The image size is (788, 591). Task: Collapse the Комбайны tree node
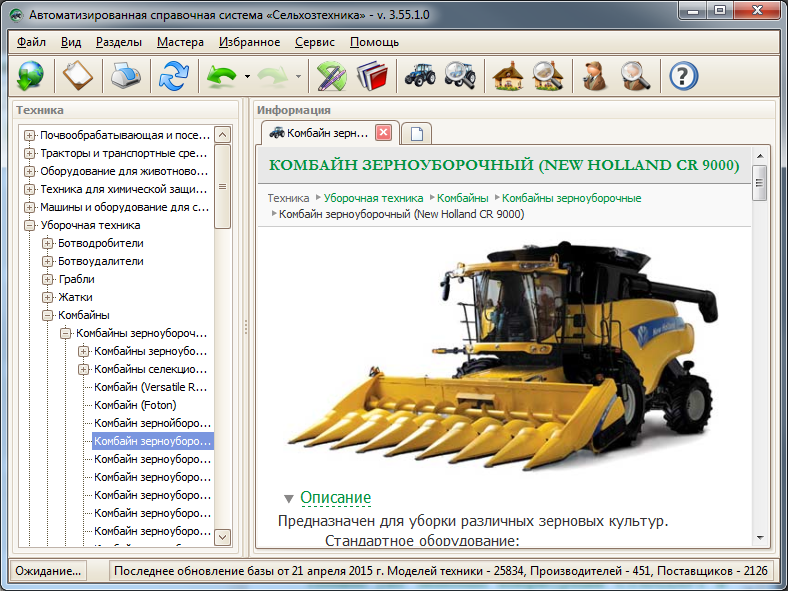pos(48,316)
